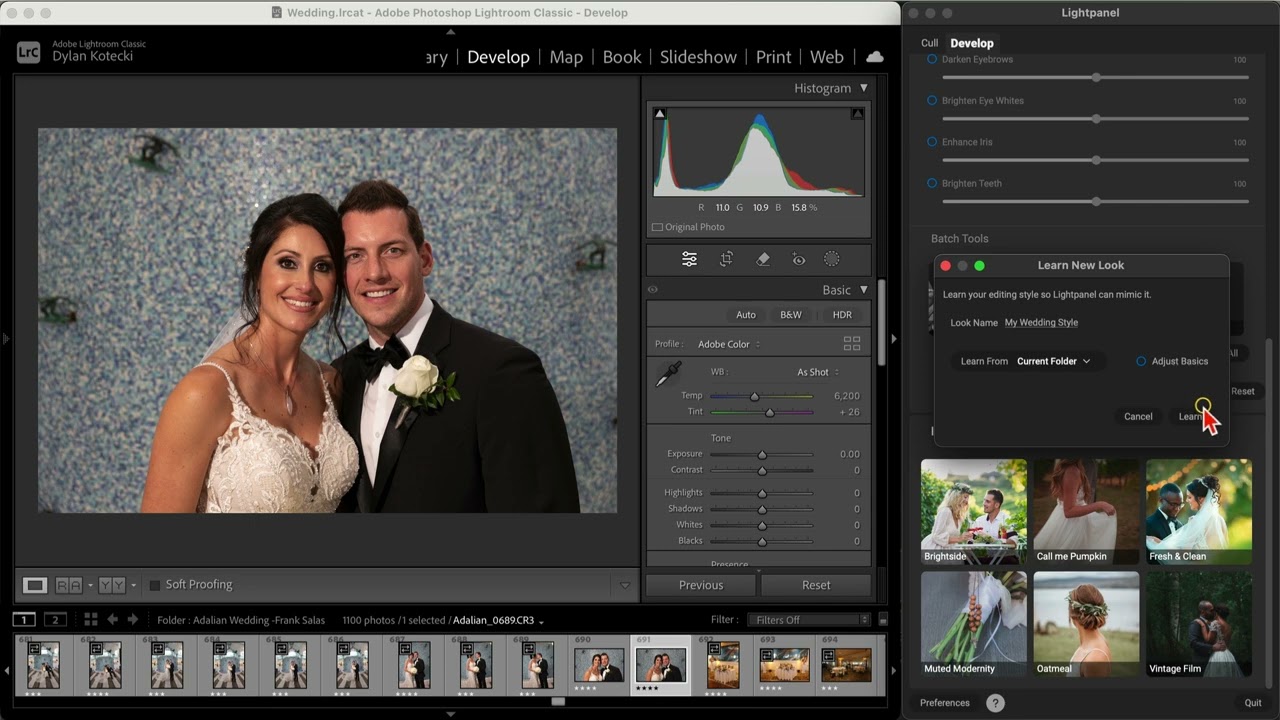Toggle Darken Eyebrows setting
Viewport: 1280px width, 720px height.
[932, 59]
